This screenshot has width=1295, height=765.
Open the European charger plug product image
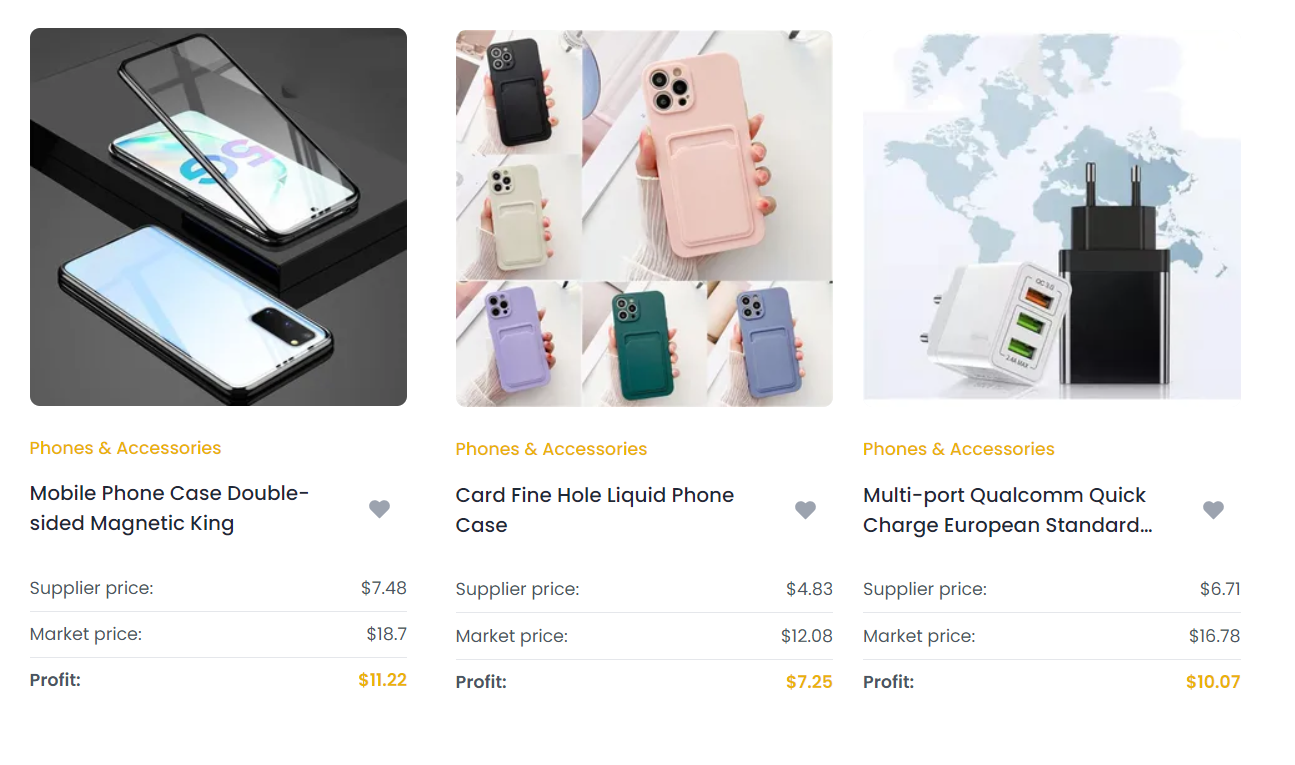(x=1052, y=218)
